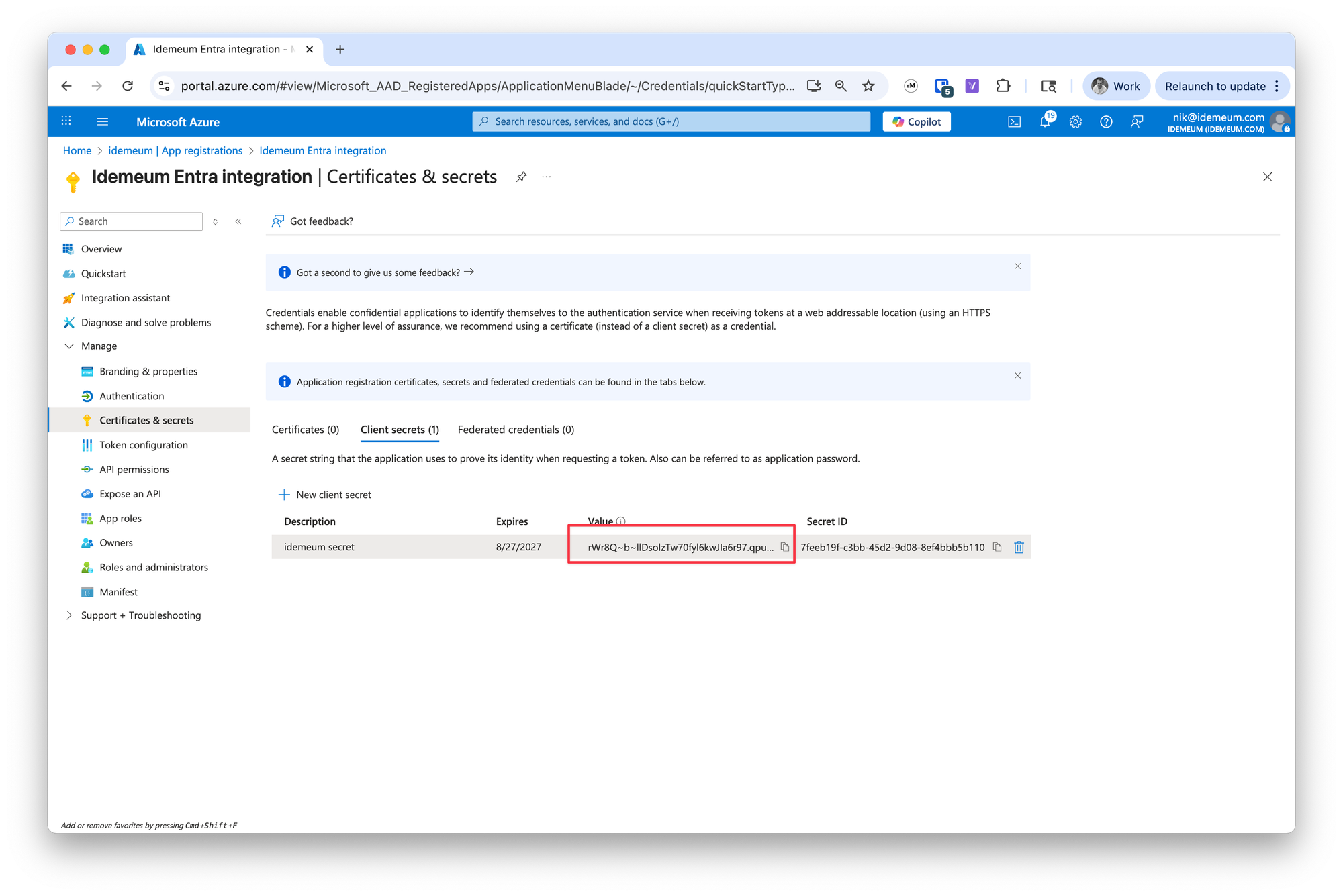The image size is (1343, 896).
Task: Open the more options ellipsis beside title
Action: (x=547, y=177)
